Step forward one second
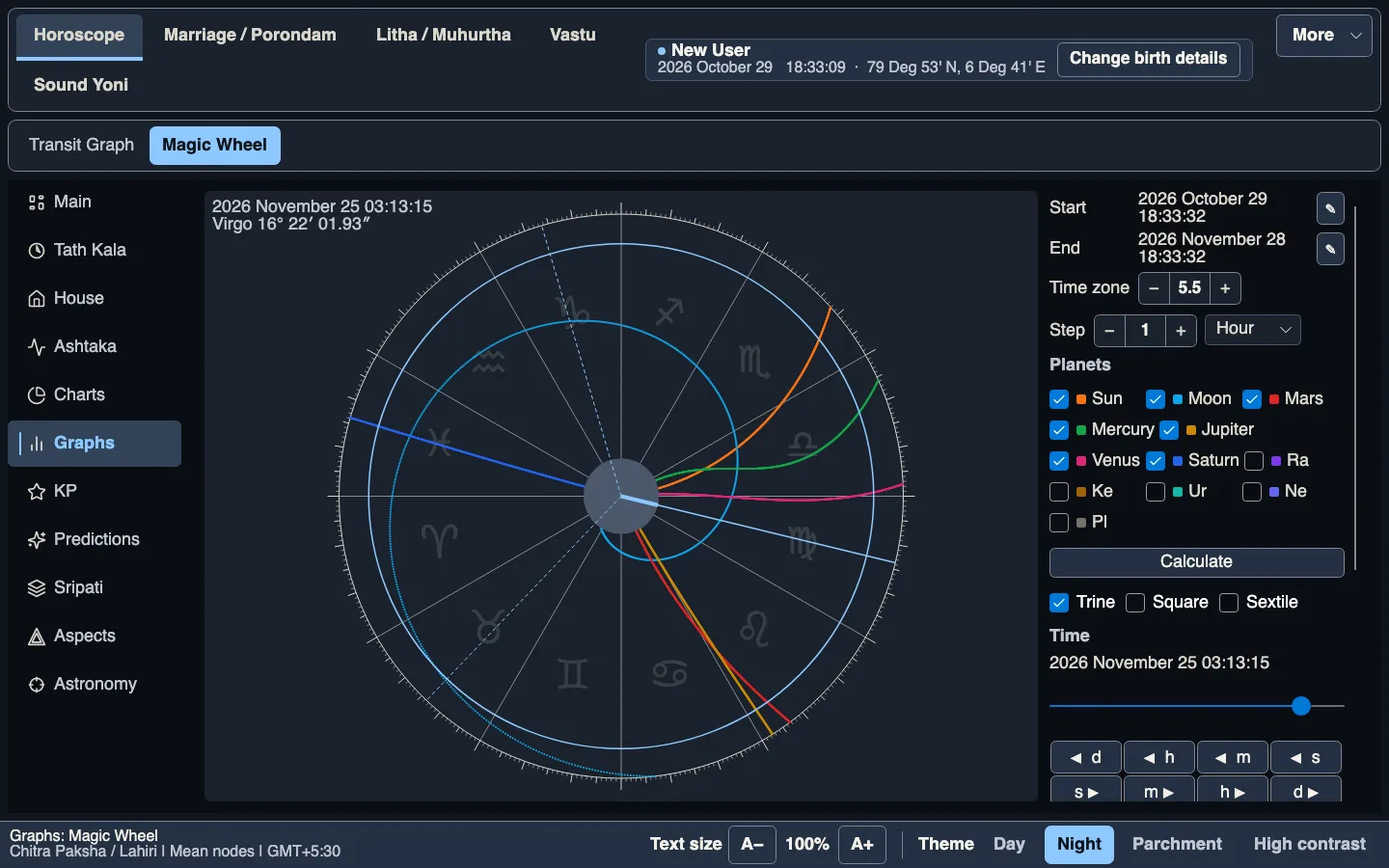 click(1086, 790)
